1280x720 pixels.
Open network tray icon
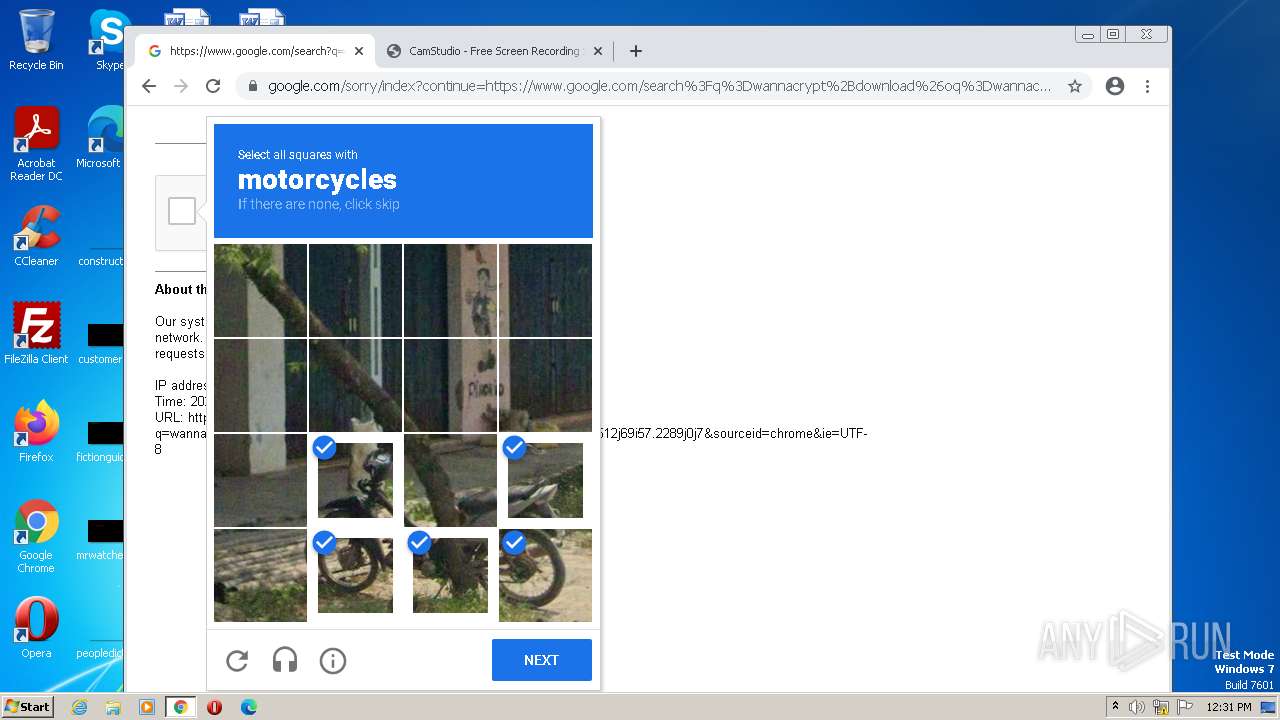(x=1161, y=707)
